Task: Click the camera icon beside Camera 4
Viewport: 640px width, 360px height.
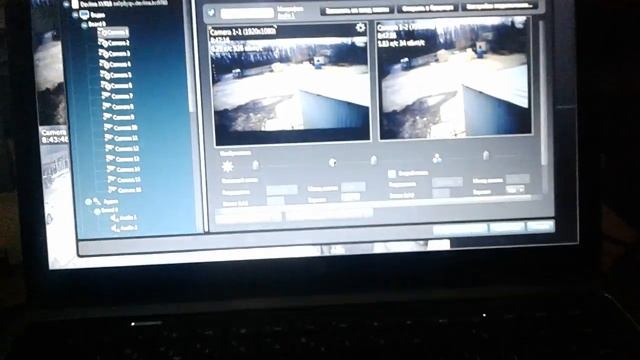Action: click(x=105, y=64)
